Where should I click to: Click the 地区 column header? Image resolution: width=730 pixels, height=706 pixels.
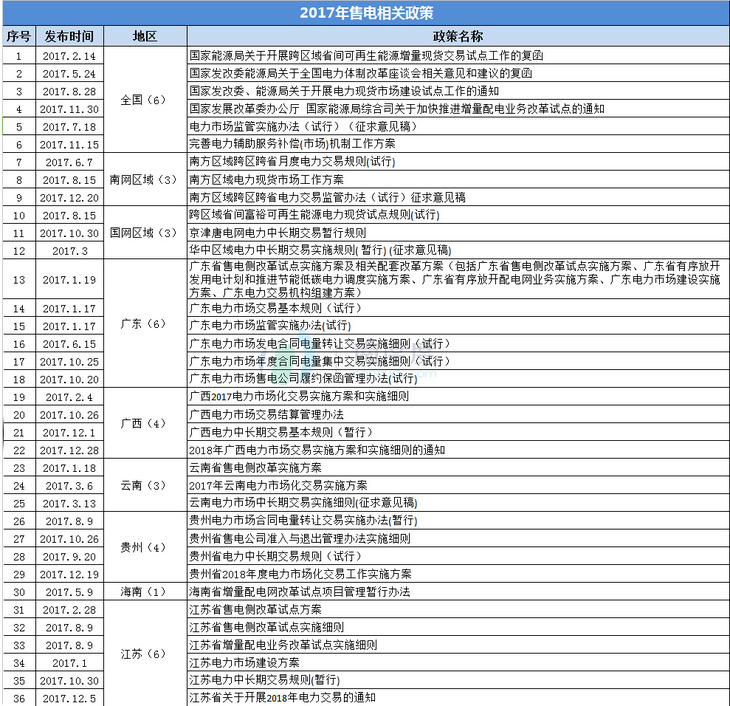tap(145, 36)
